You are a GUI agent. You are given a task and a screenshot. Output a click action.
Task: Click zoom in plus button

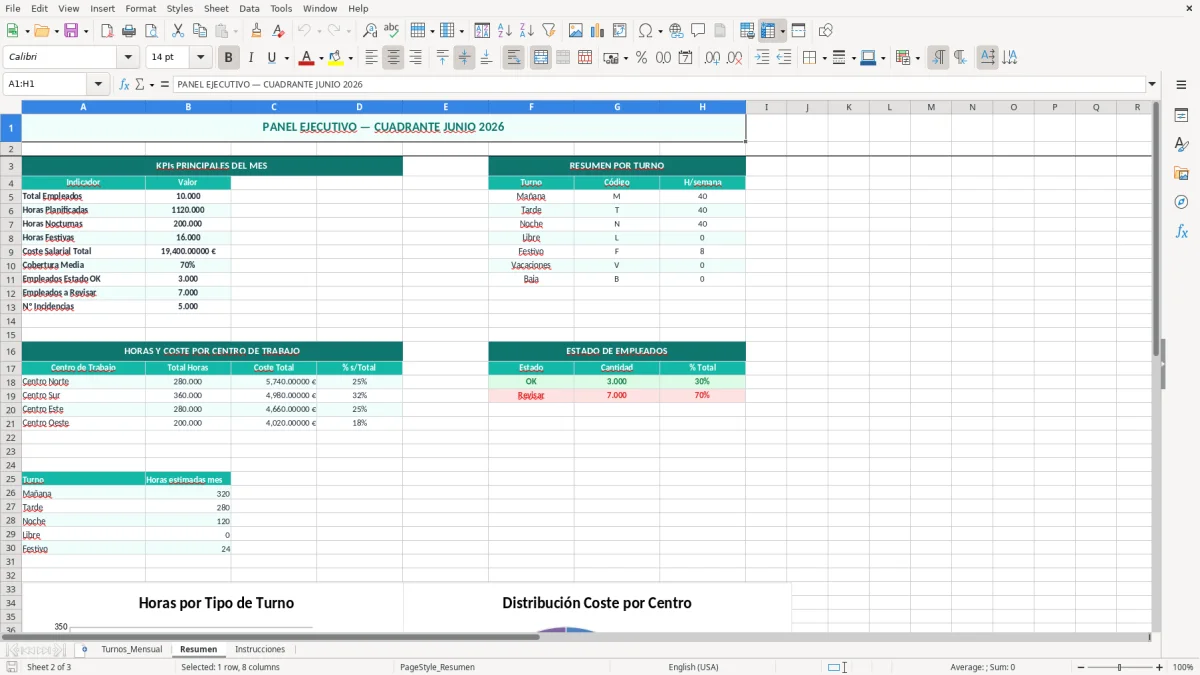[x=1160, y=667]
